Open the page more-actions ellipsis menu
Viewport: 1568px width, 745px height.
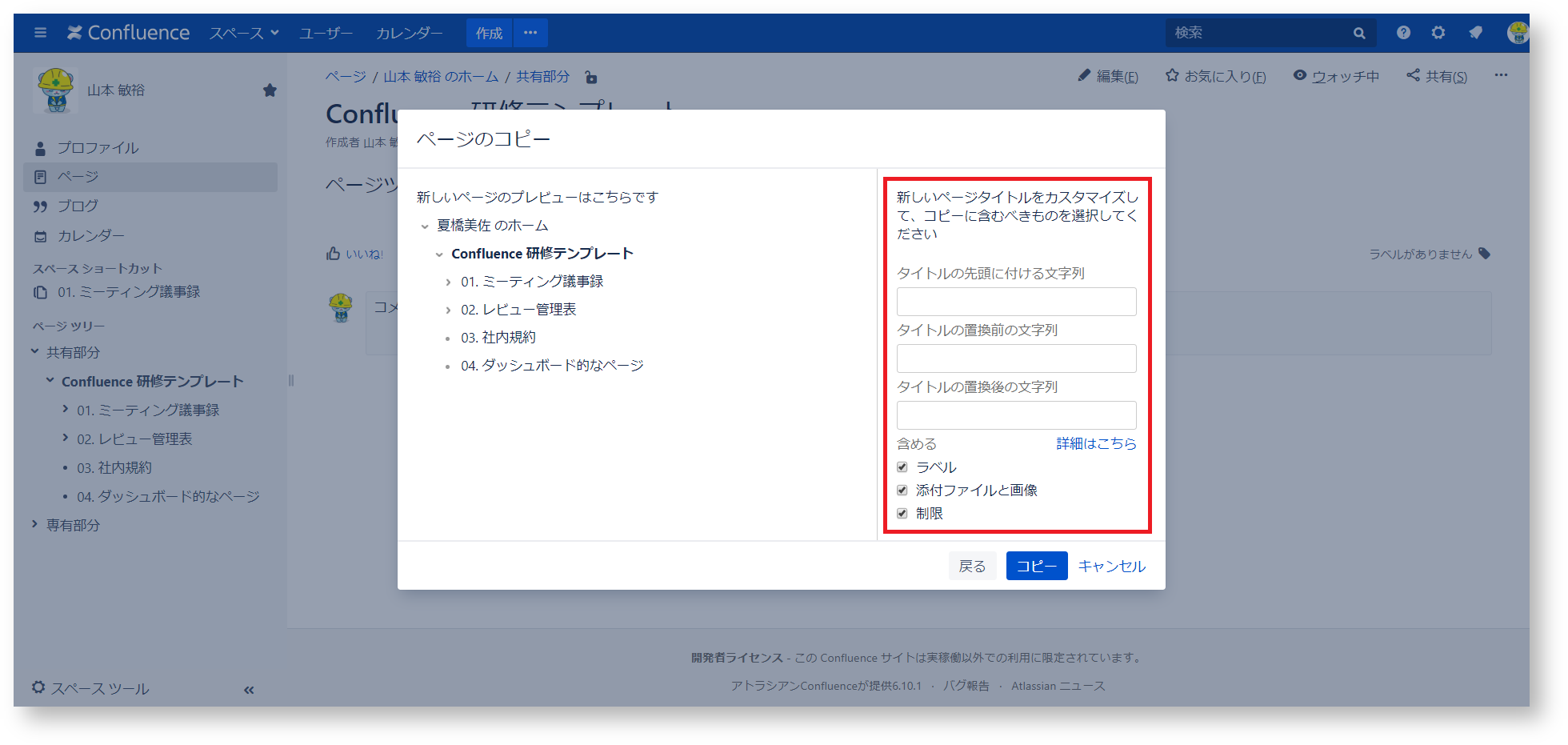coord(1501,75)
